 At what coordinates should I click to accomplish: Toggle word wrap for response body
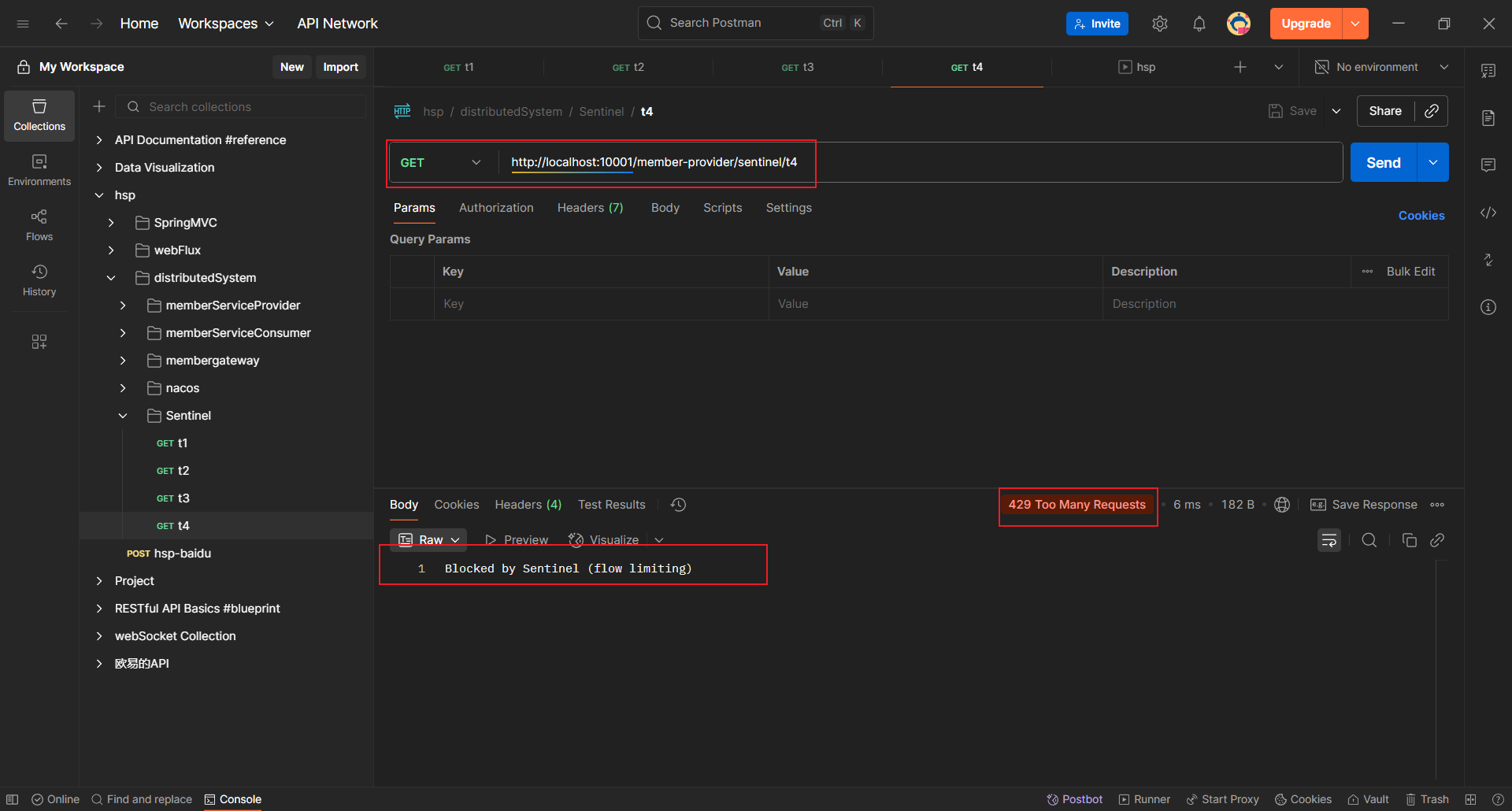click(1329, 540)
